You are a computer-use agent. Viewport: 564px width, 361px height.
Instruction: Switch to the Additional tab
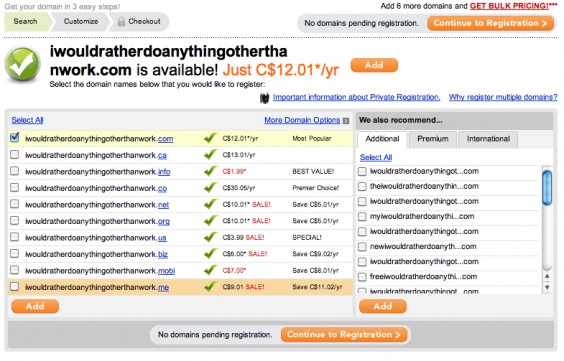(x=382, y=140)
